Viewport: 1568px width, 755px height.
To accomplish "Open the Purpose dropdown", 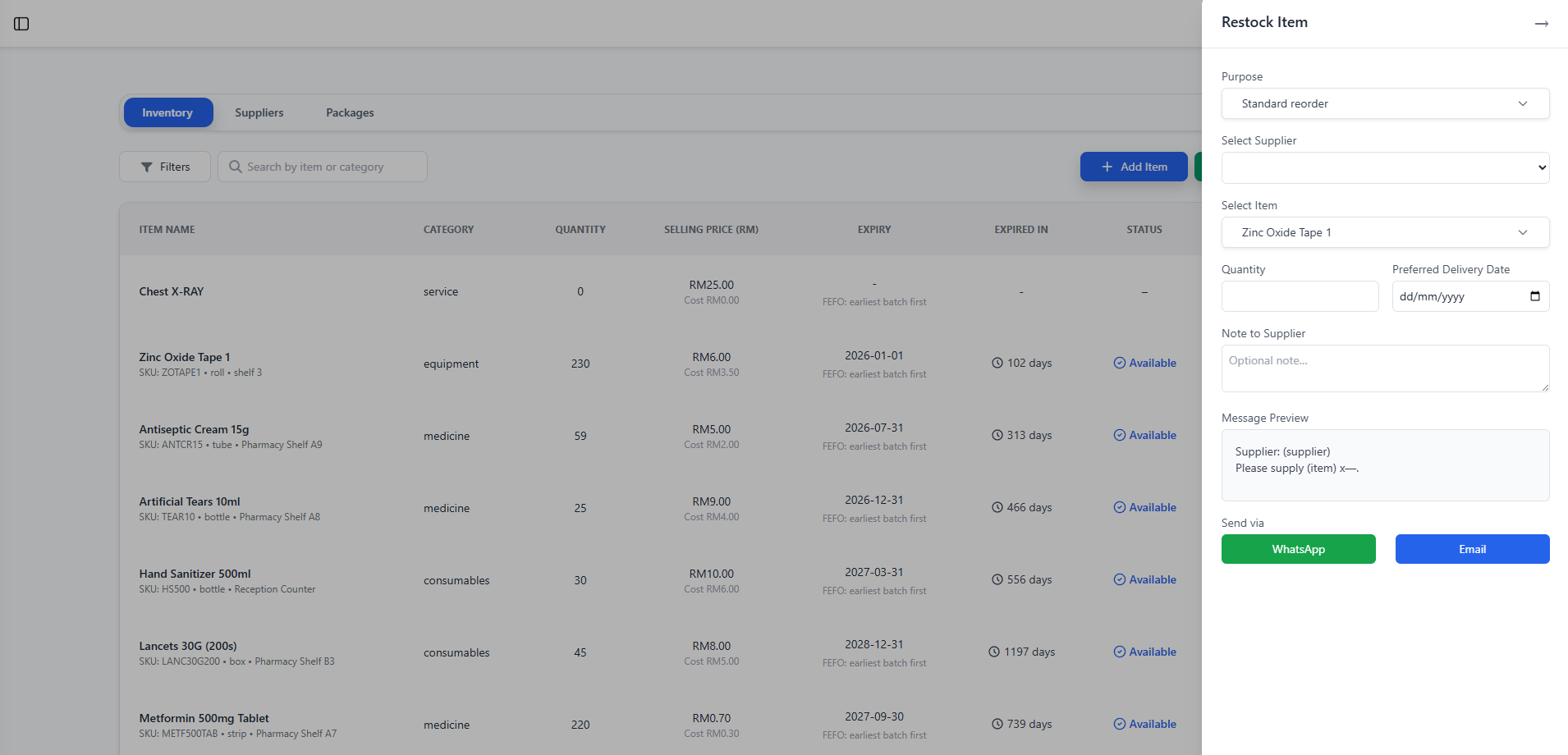I will (x=1384, y=103).
